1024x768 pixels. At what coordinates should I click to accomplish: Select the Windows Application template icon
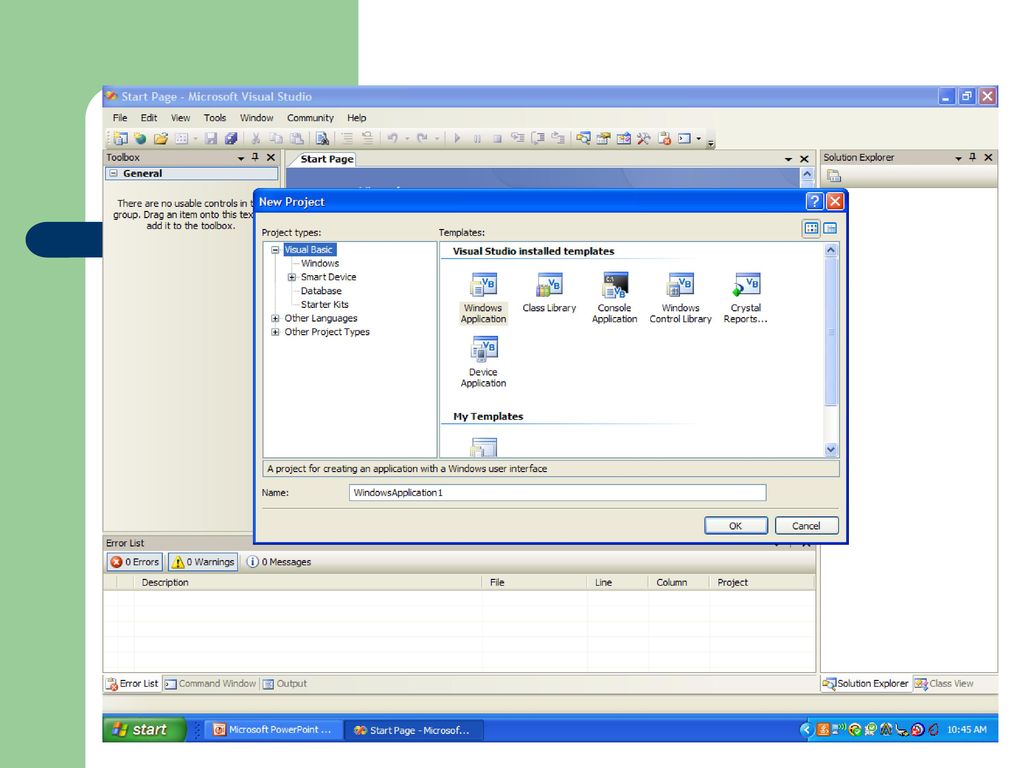click(x=483, y=298)
